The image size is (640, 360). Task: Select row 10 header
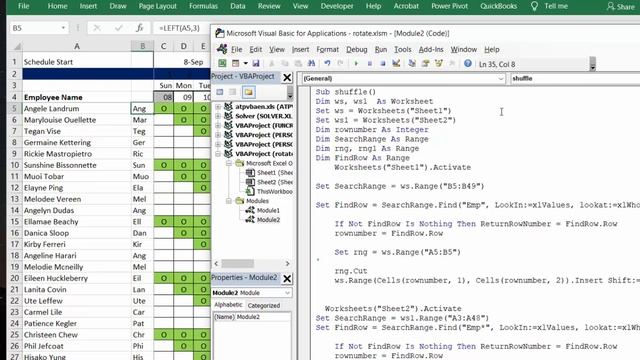(15, 165)
